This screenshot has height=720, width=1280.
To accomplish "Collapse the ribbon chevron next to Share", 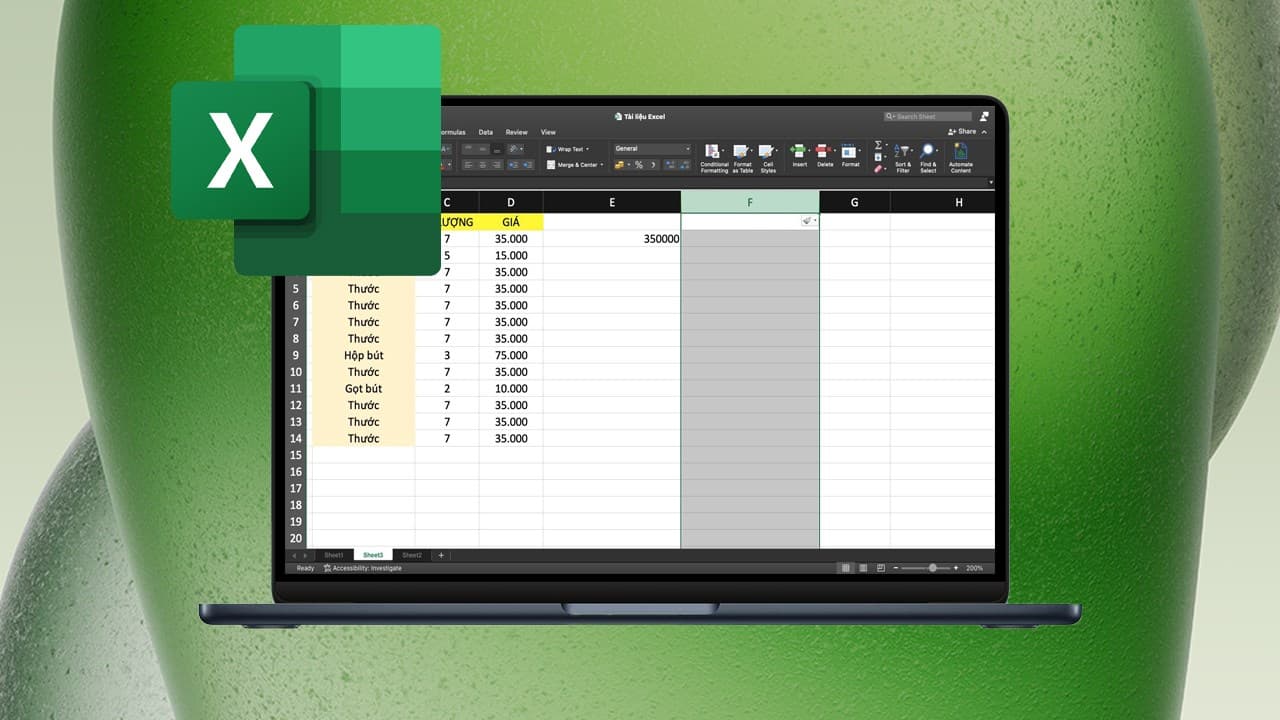I will [983, 132].
